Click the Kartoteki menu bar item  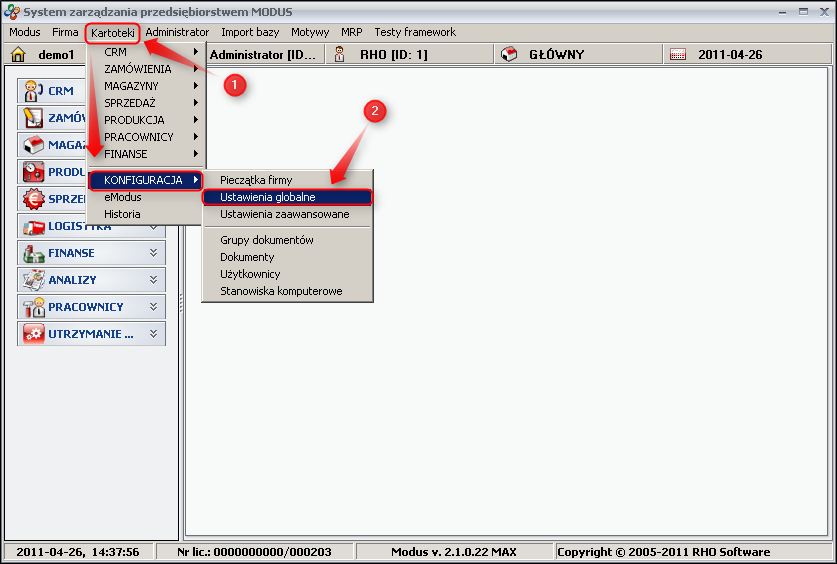(x=113, y=33)
